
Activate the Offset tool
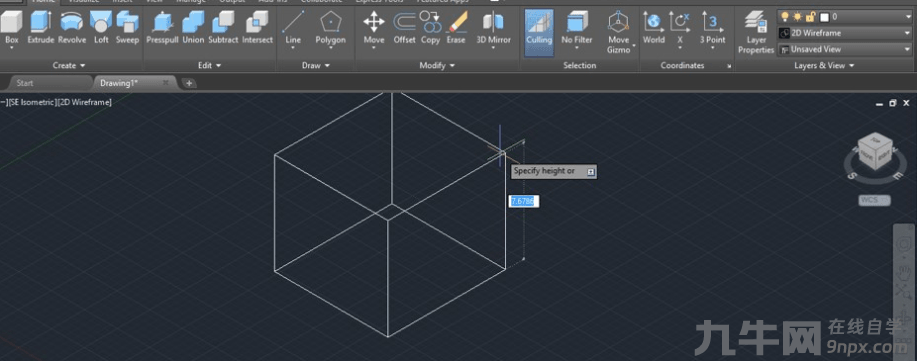(404, 27)
